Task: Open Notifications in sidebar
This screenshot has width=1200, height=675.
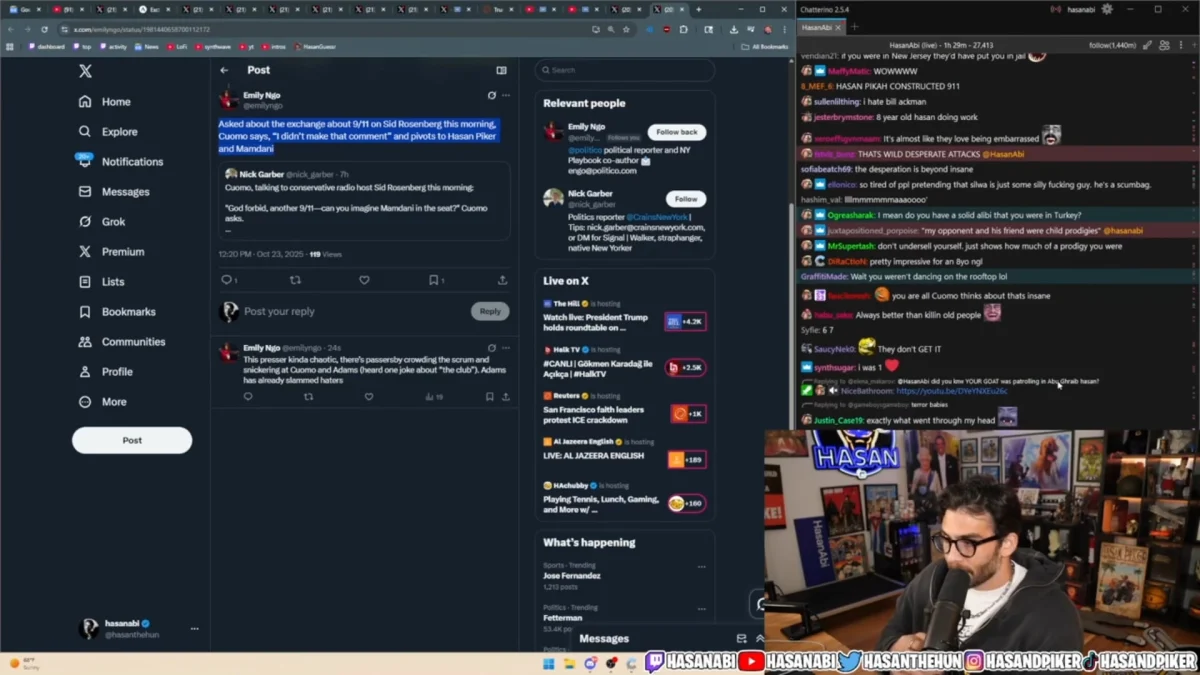Action: (x=131, y=162)
